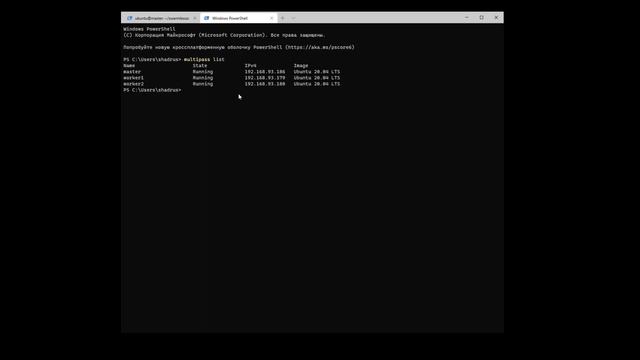Click the 'master' instance name
Screen dimensions: 640x360
tap(132, 72)
